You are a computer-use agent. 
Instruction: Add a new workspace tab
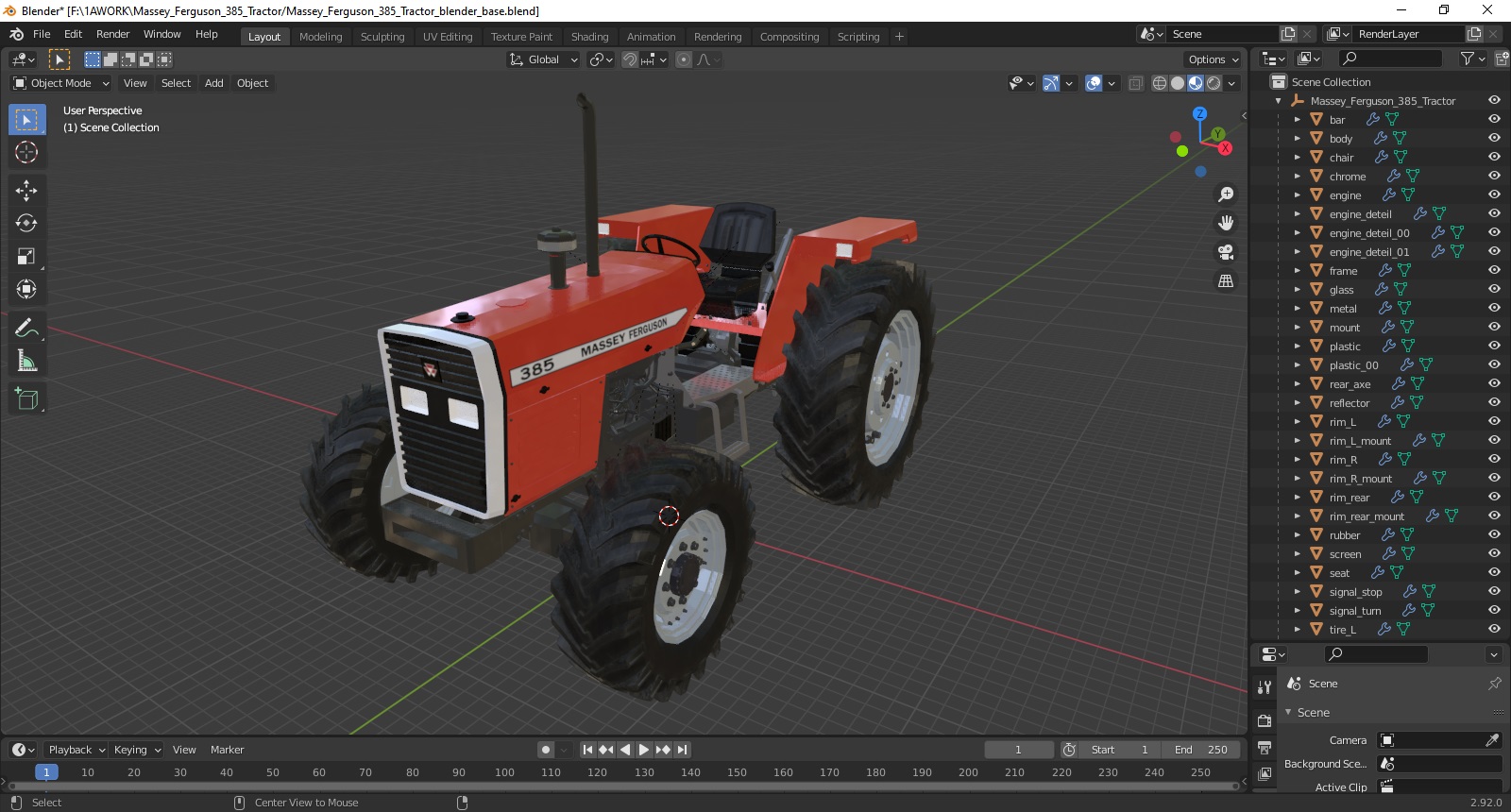tap(899, 37)
